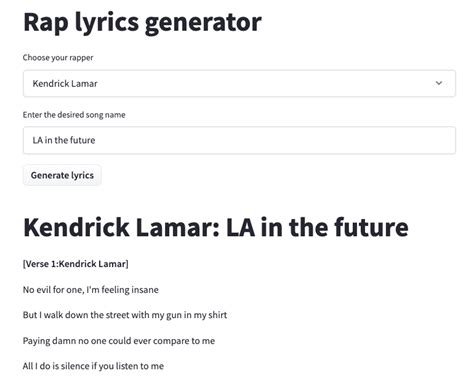Image resolution: width=474 pixels, height=384 pixels.
Task: Select the Kendrick Lamar text in the dropdown
Action: click(x=65, y=83)
